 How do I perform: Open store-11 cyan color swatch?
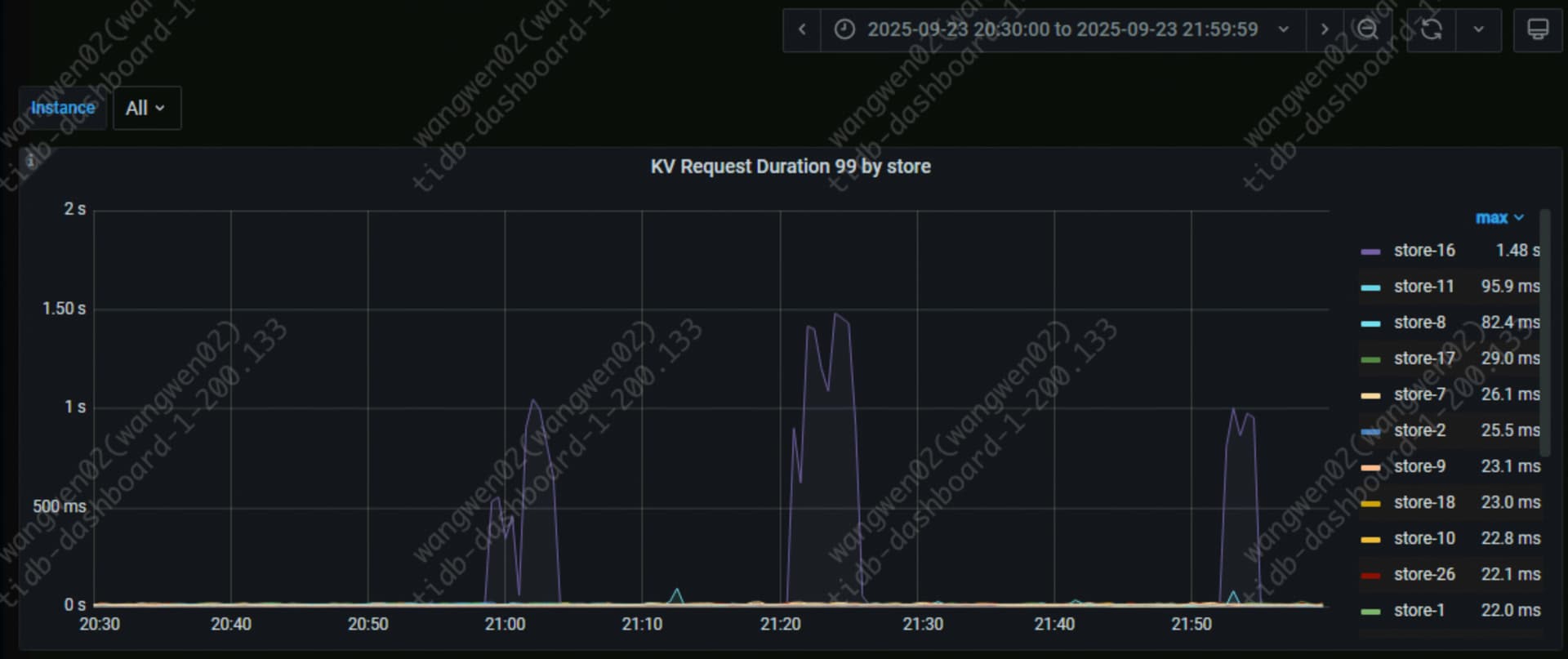[x=1370, y=287]
